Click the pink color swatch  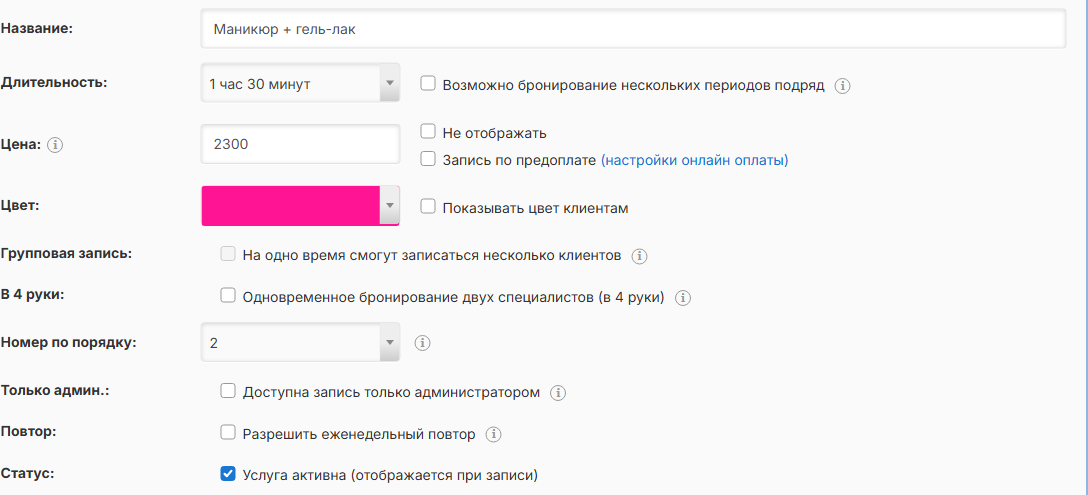point(291,205)
